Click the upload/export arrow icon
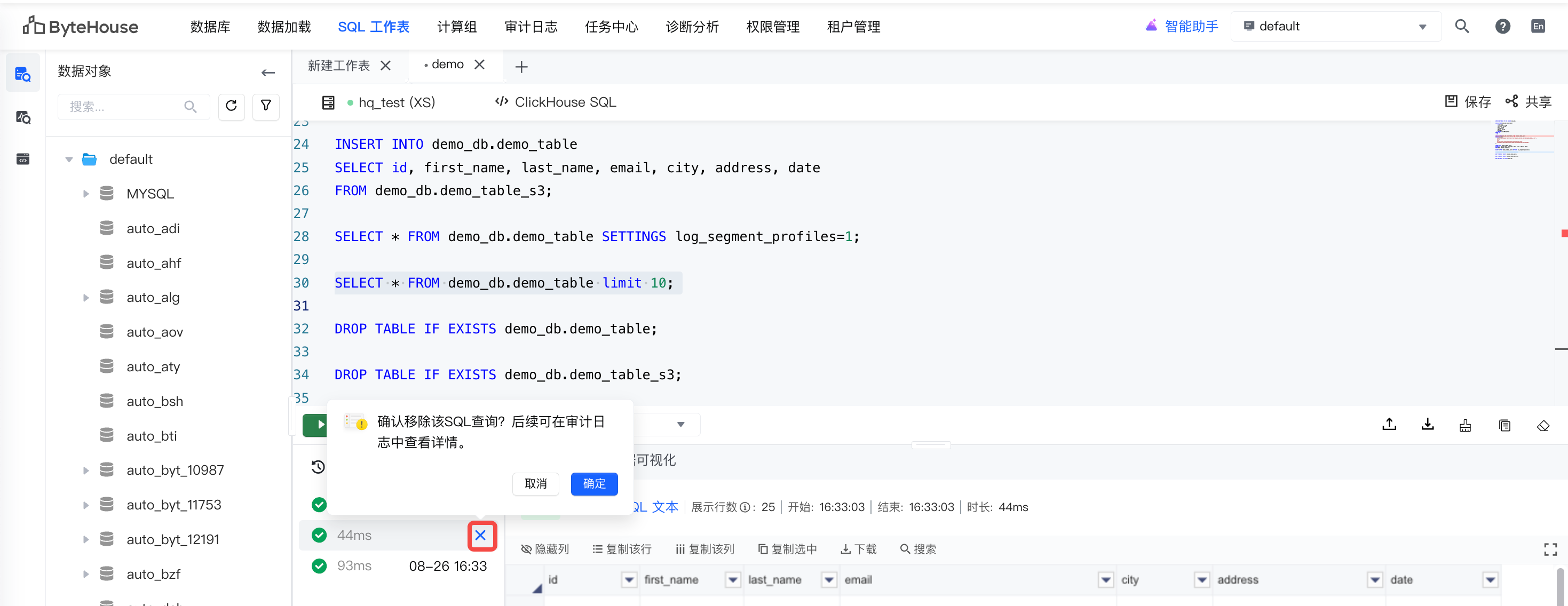Viewport: 1568px width, 606px height. click(1389, 425)
